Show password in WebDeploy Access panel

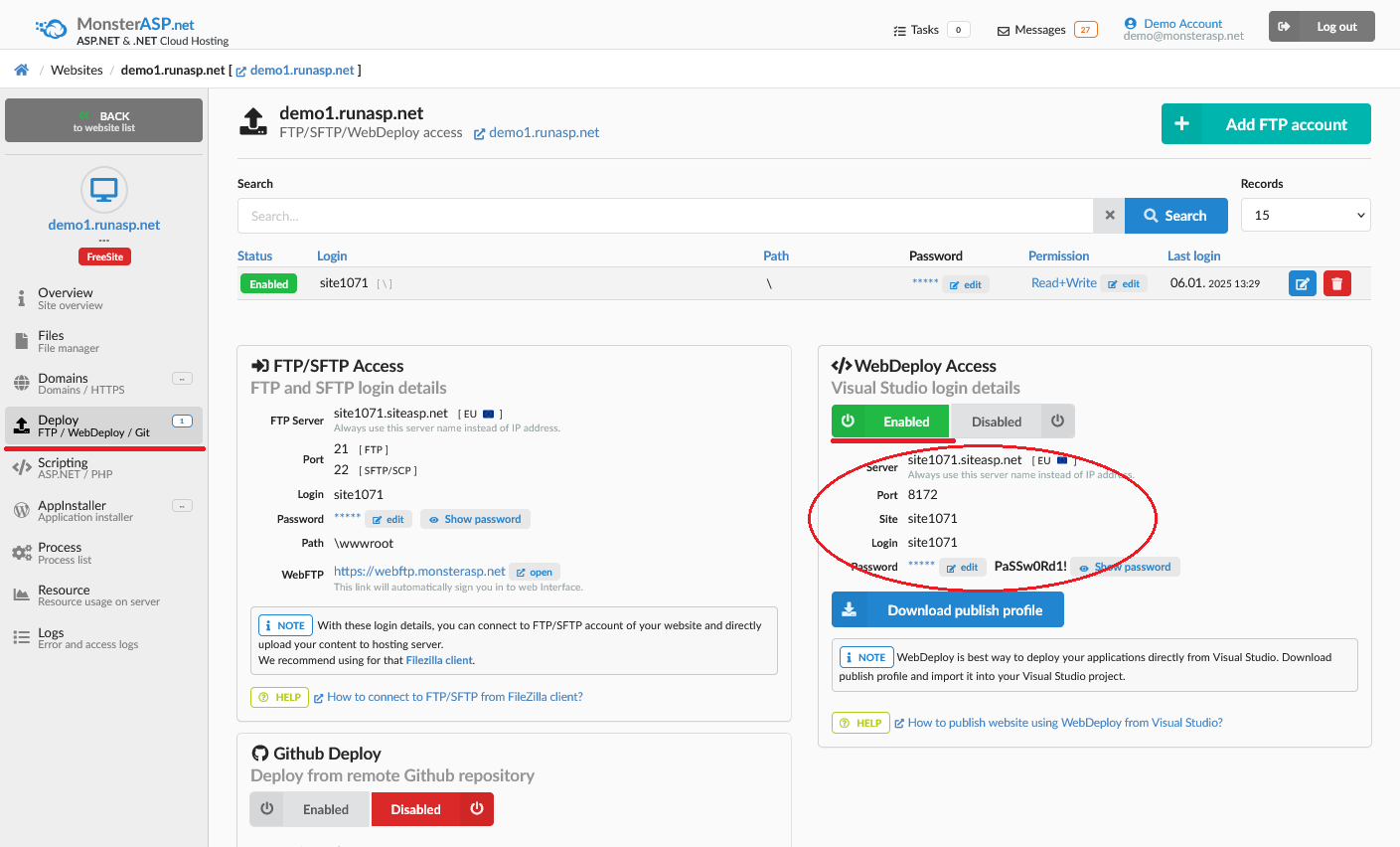(1126, 567)
